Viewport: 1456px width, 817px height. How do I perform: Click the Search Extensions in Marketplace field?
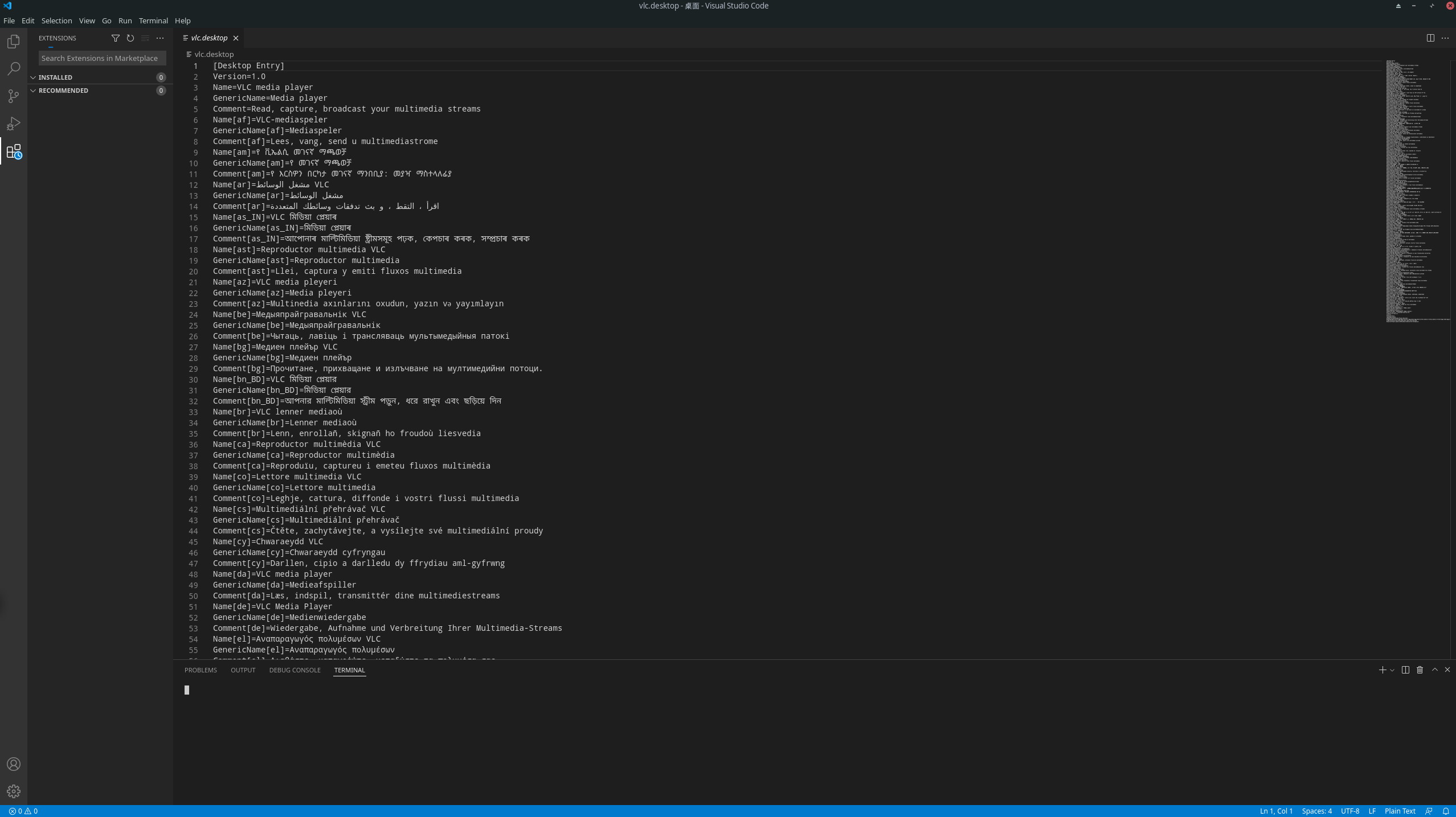click(x=102, y=58)
